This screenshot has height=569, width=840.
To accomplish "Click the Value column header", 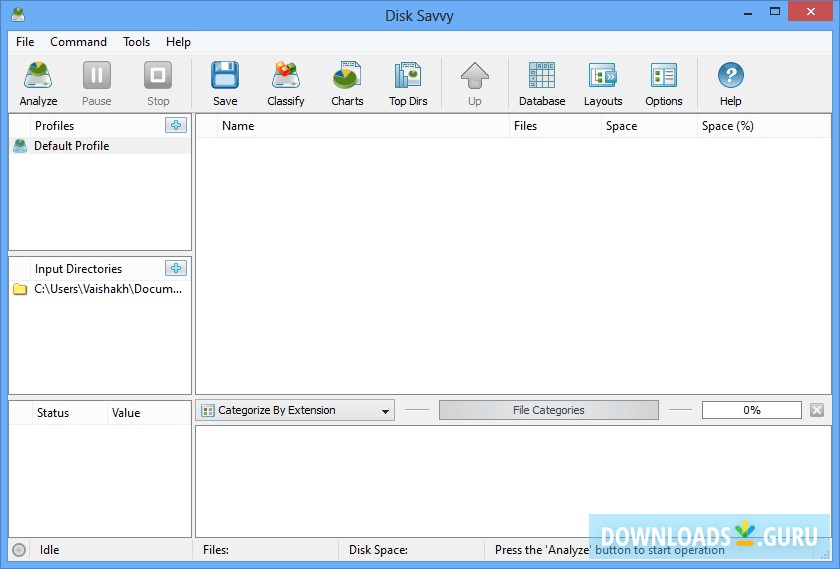I will click(148, 413).
